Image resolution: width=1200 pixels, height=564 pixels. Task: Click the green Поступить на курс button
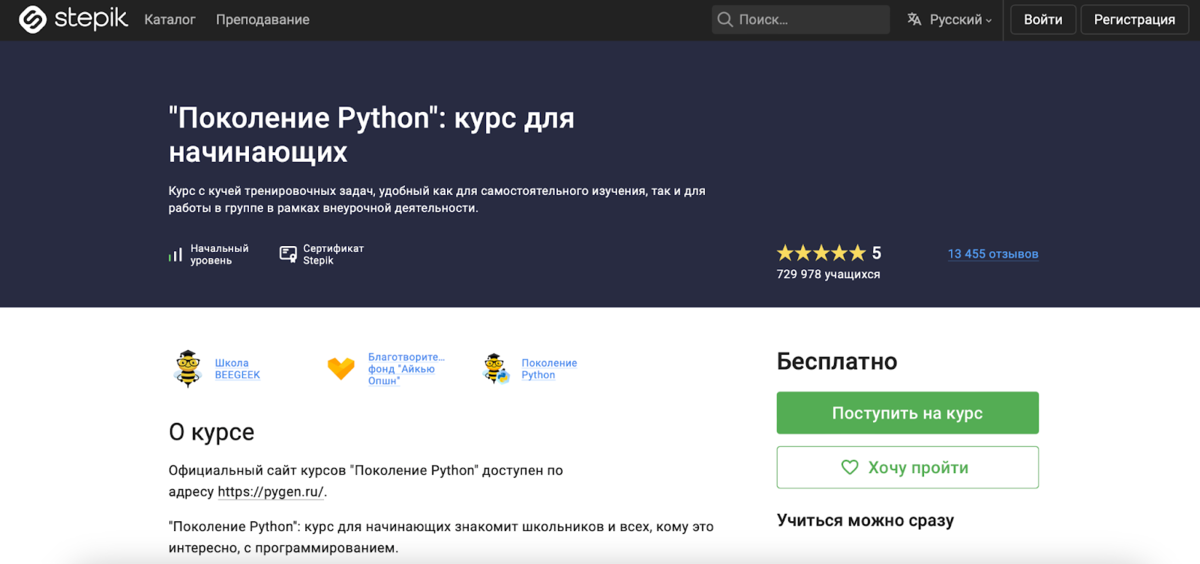(907, 413)
